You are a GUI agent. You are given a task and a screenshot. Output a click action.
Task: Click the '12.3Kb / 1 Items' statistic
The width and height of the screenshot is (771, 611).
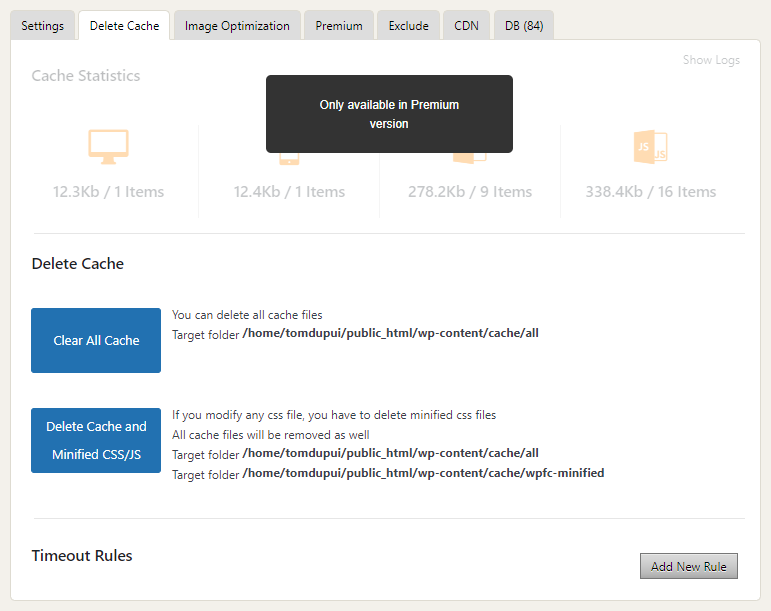[108, 192]
